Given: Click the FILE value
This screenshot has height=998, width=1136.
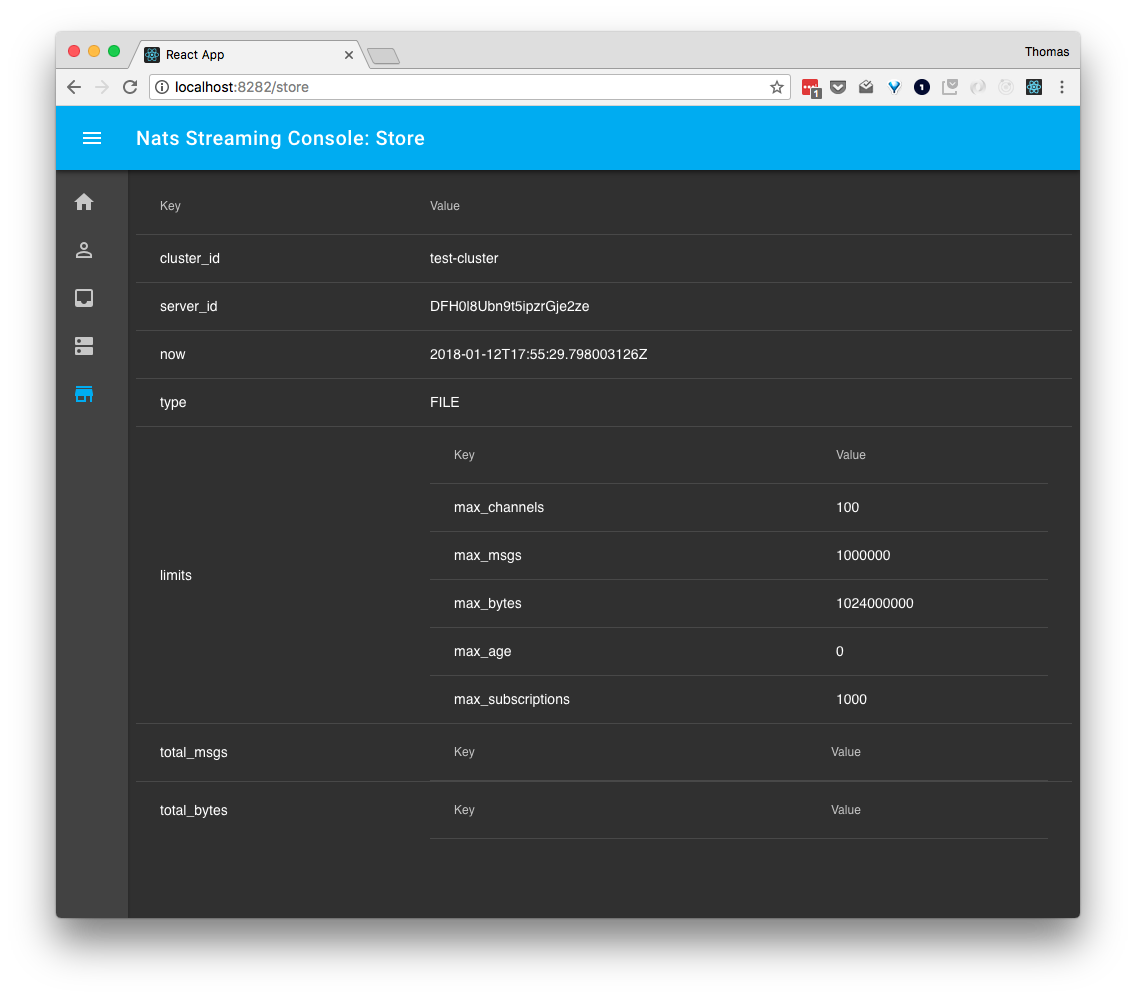Looking at the screenshot, I should click(x=444, y=402).
